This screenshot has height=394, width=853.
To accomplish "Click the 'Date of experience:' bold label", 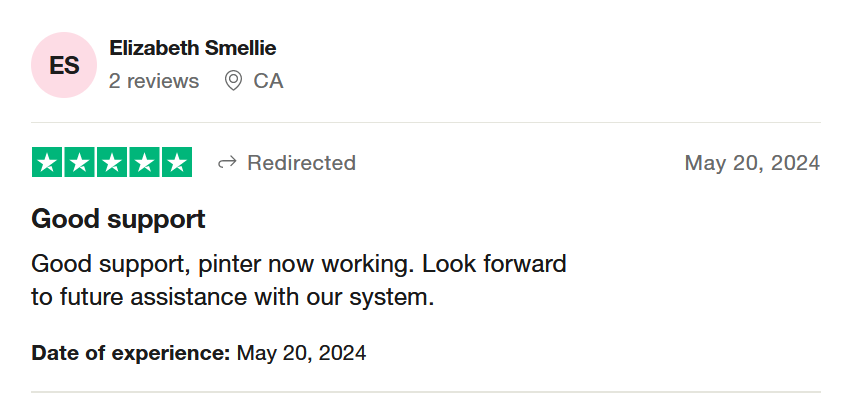I will click(131, 353).
